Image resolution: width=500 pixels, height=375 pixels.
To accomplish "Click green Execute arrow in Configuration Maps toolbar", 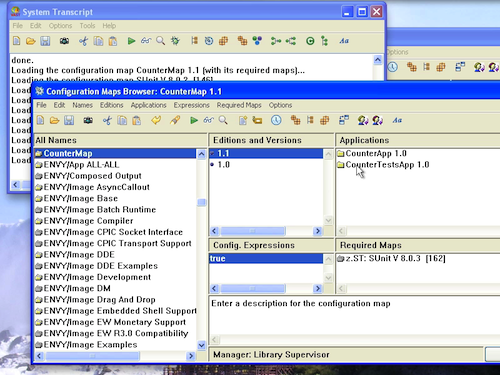I will pyautogui.click(x=194, y=120).
